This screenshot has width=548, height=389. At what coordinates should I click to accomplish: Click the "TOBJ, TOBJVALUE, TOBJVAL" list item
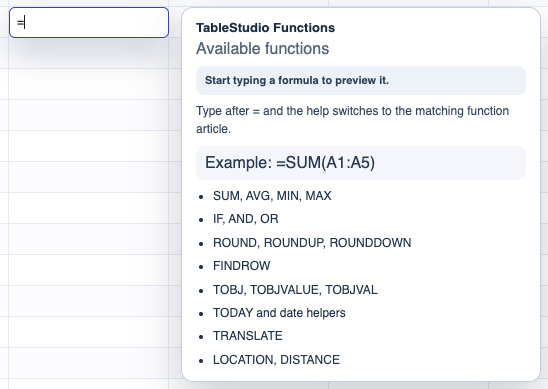coord(295,290)
